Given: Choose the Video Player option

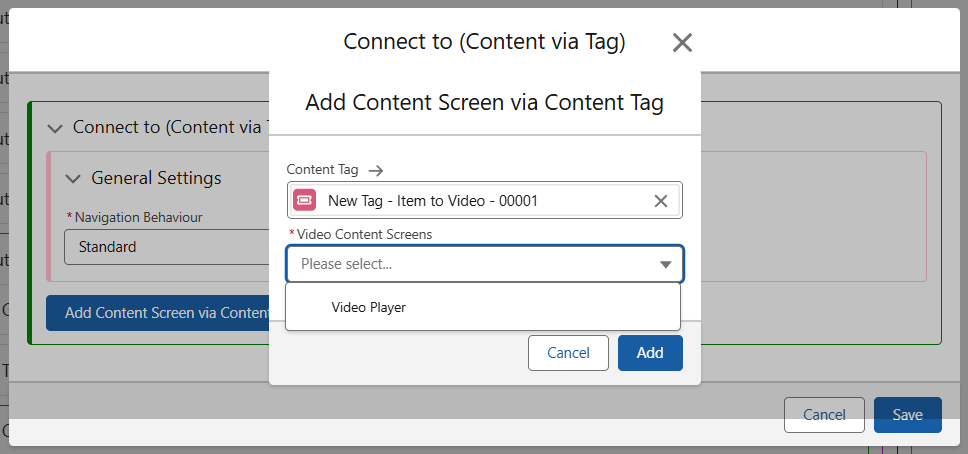Looking at the screenshot, I should pyautogui.click(x=369, y=307).
